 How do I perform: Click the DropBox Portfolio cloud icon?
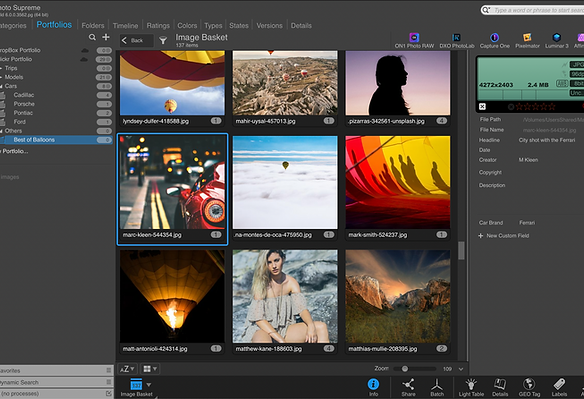tap(85, 50)
